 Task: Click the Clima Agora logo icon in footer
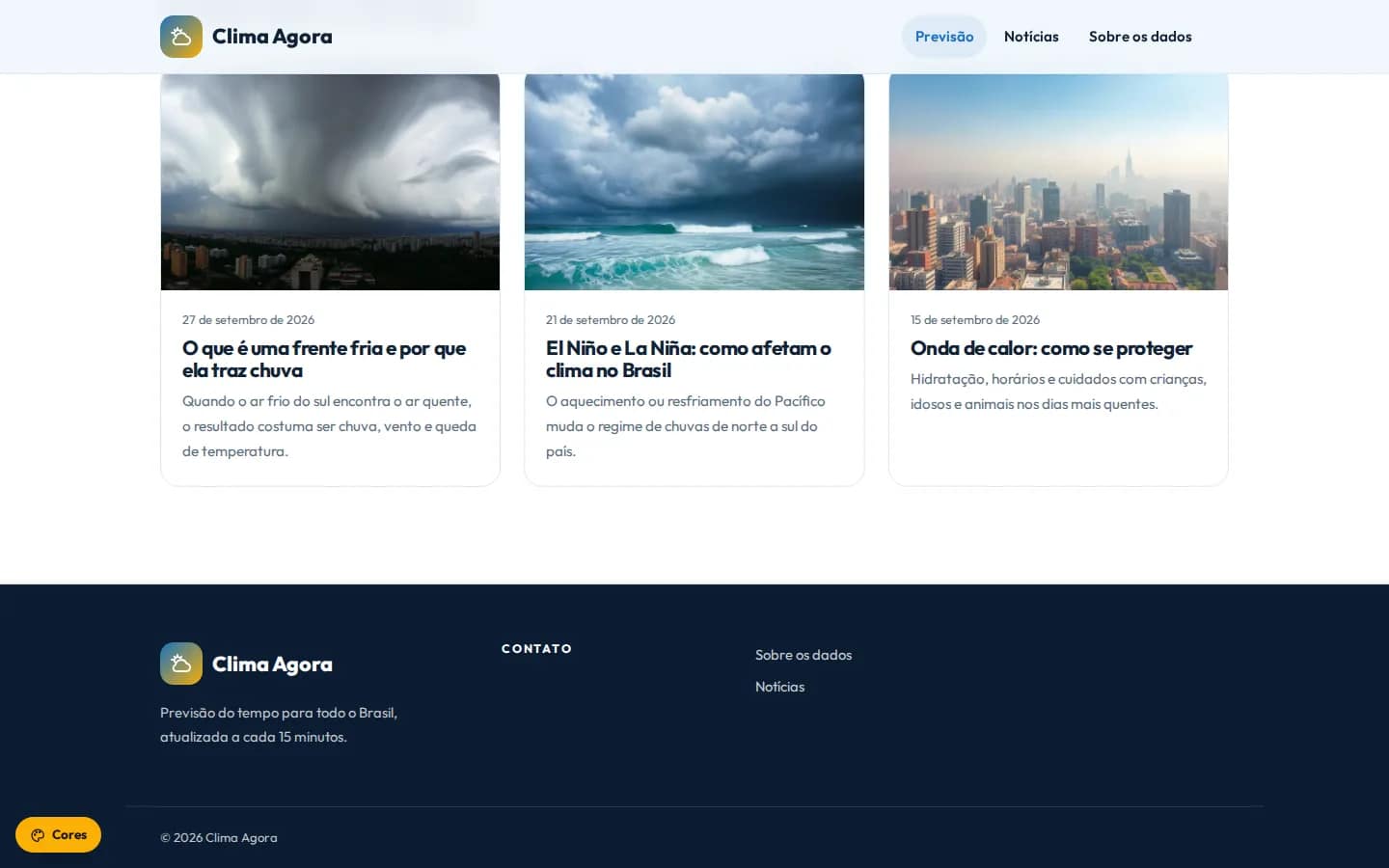click(x=181, y=664)
